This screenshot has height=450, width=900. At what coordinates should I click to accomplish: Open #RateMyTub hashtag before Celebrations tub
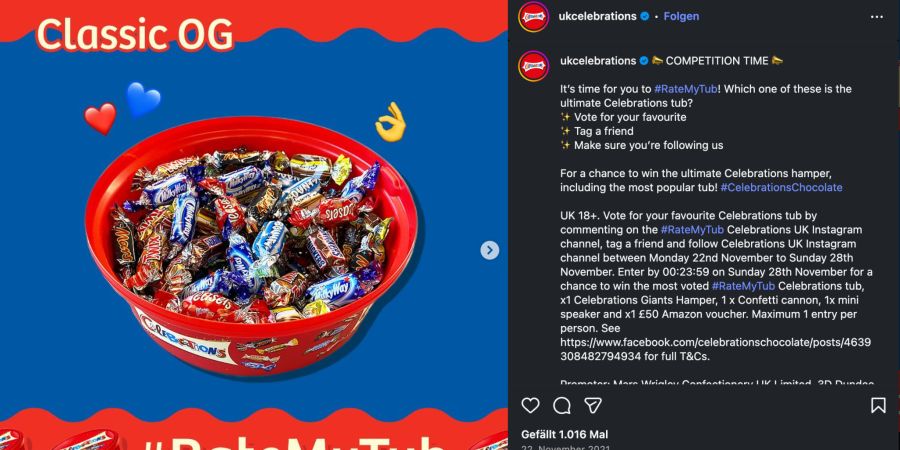click(x=743, y=286)
